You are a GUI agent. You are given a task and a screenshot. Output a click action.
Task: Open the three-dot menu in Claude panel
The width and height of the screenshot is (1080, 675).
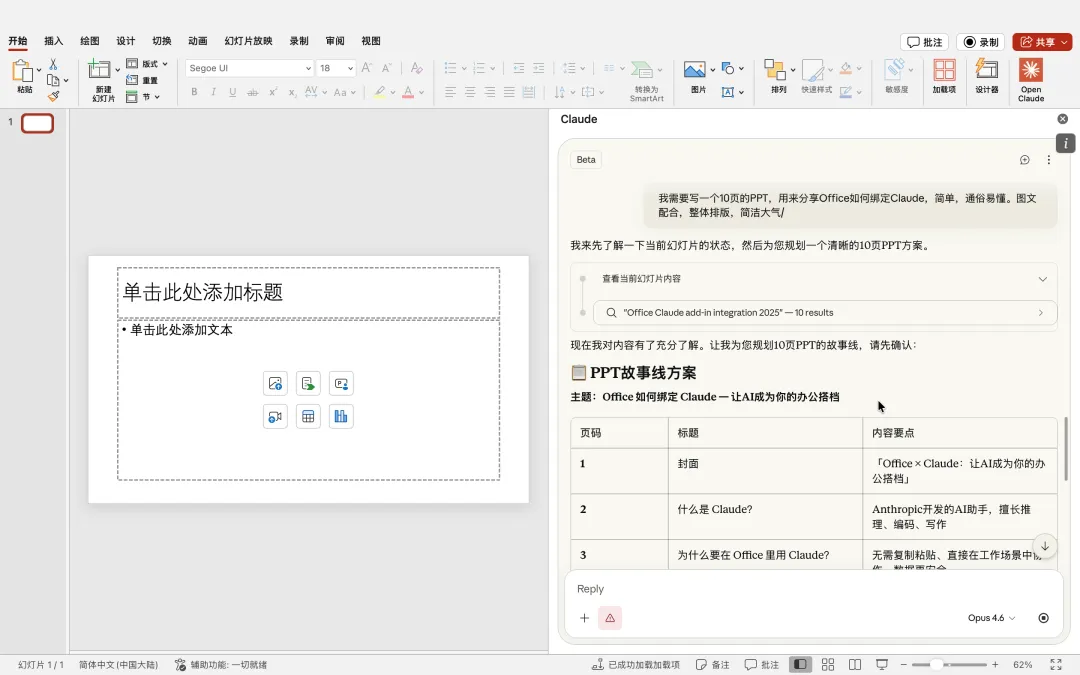(1048, 160)
